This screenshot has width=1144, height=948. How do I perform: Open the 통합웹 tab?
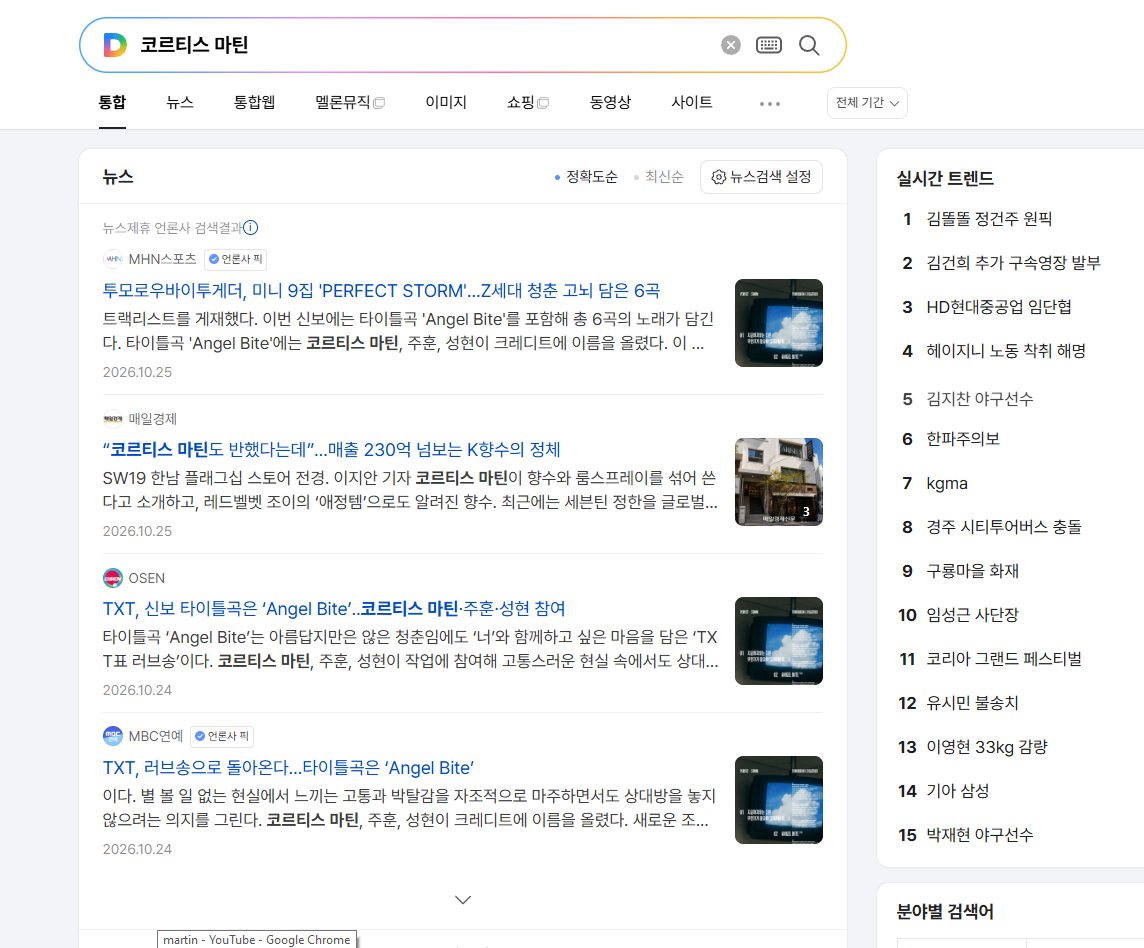pos(254,102)
